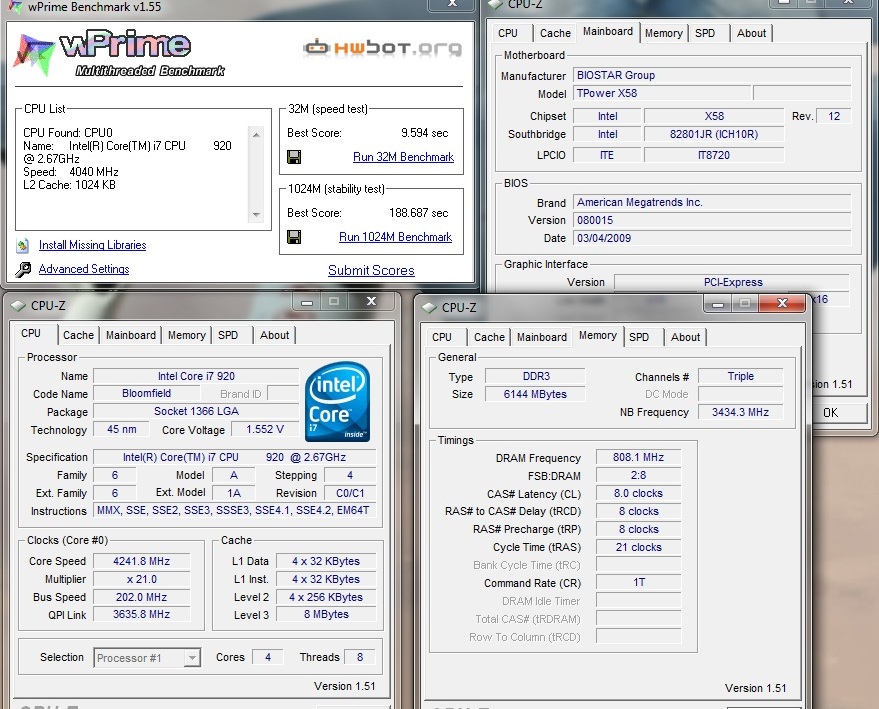The image size is (879, 709).
Task: Open the Cache tab in the CPU-Z Memory window
Action: pyautogui.click(x=489, y=337)
